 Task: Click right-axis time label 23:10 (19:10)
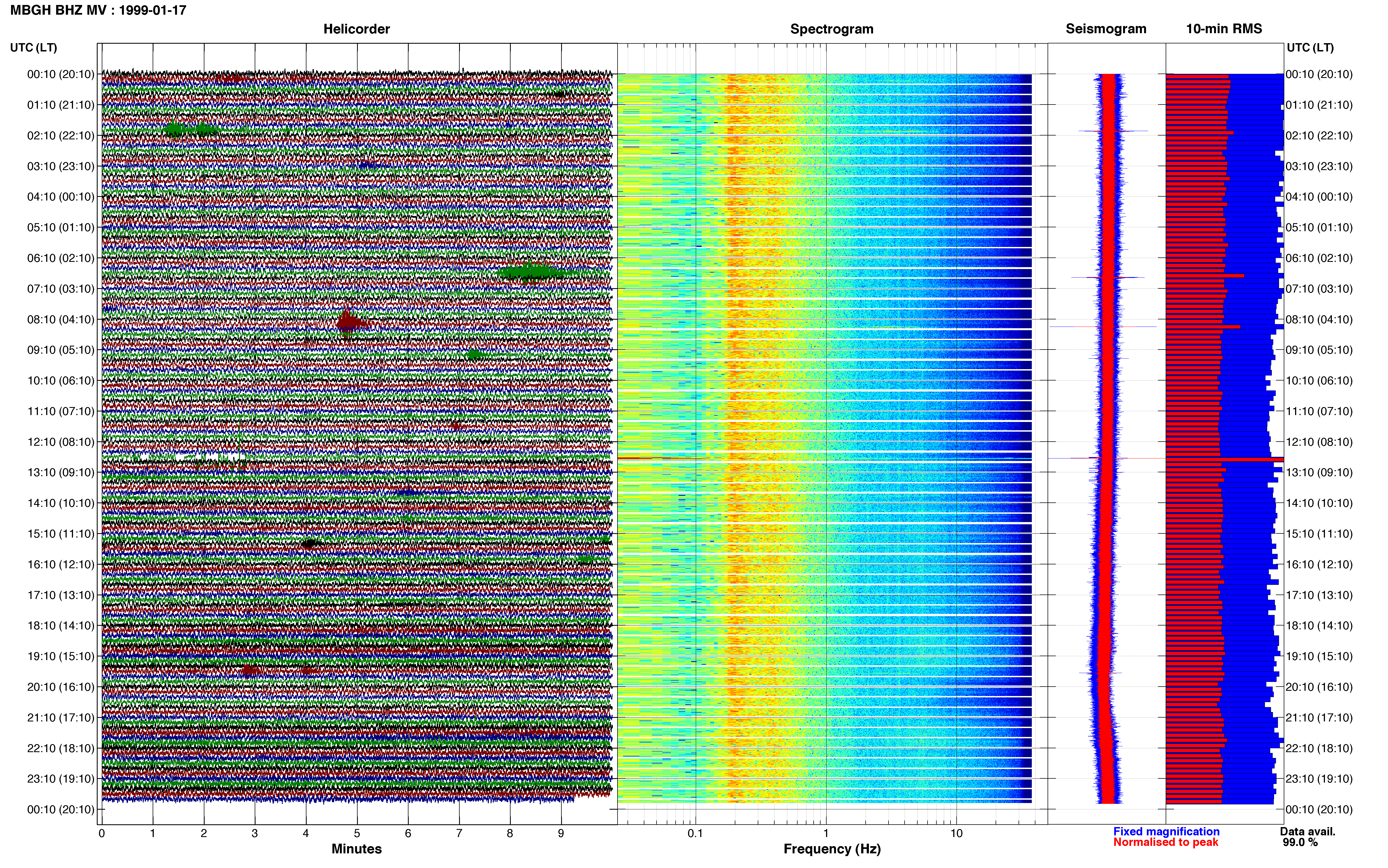[x=1319, y=779]
